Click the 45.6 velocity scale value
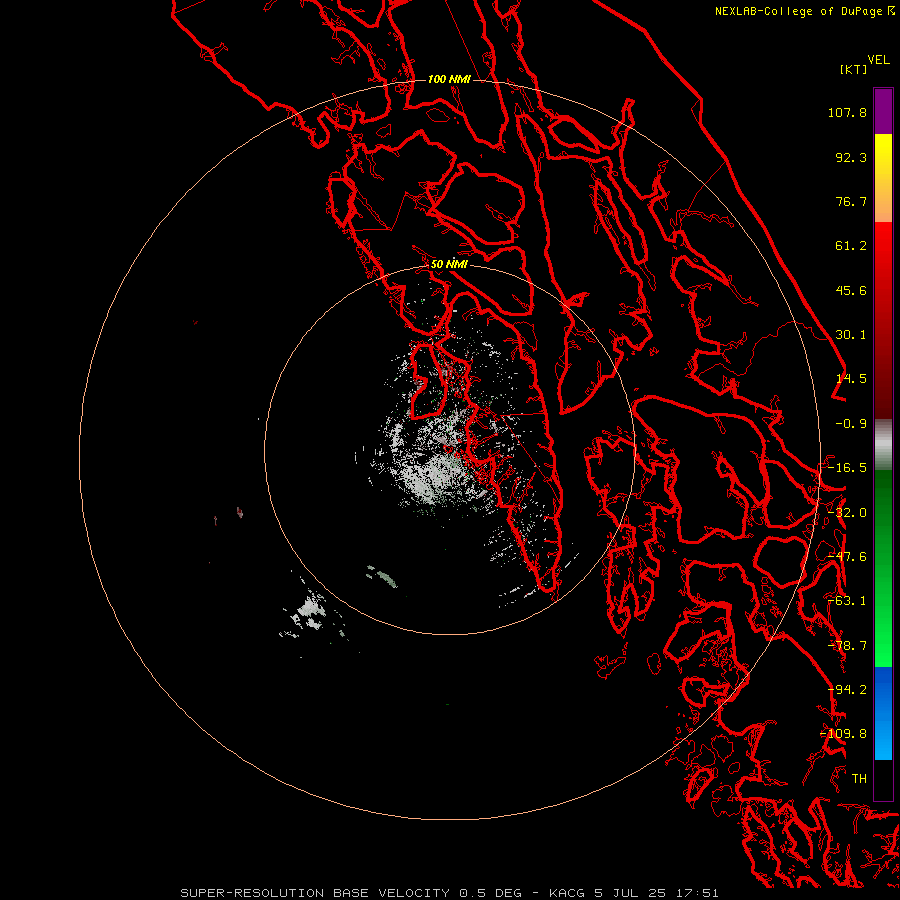The height and width of the screenshot is (900, 900). [x=851, y=290]
